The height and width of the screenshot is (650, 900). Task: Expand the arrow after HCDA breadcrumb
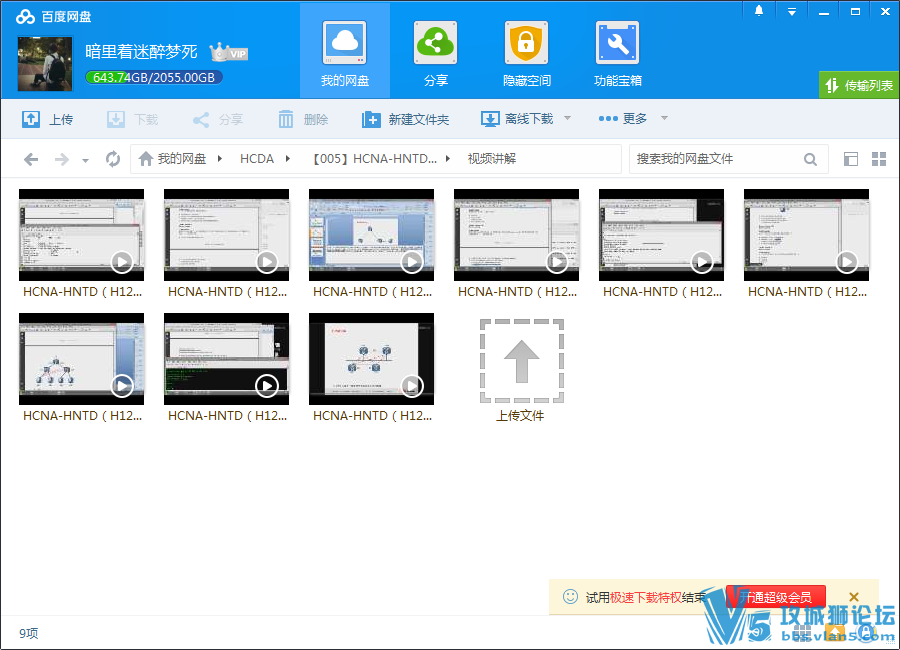(288, 158)
